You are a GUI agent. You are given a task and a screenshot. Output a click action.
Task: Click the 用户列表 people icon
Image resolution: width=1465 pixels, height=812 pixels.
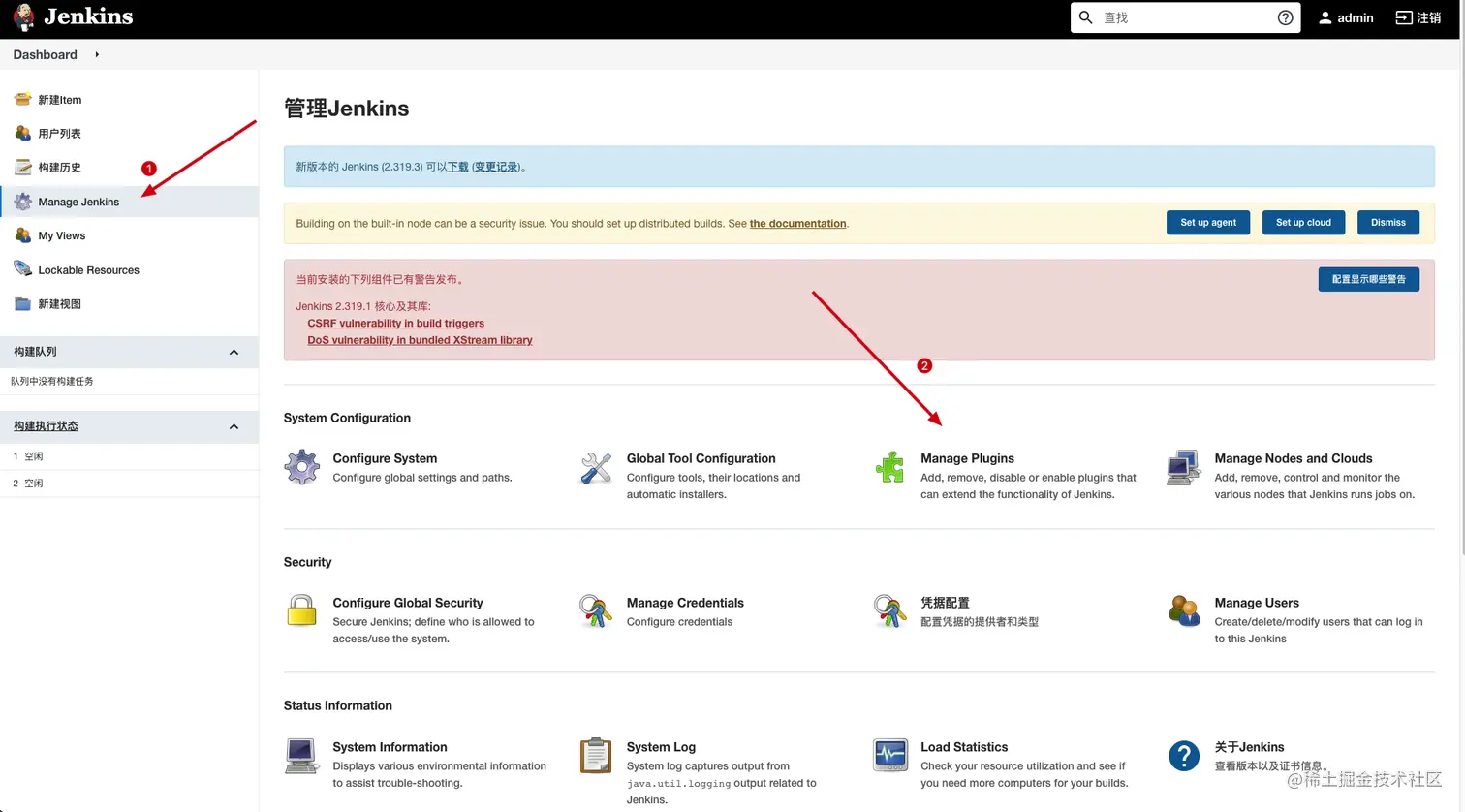(23, 133)
